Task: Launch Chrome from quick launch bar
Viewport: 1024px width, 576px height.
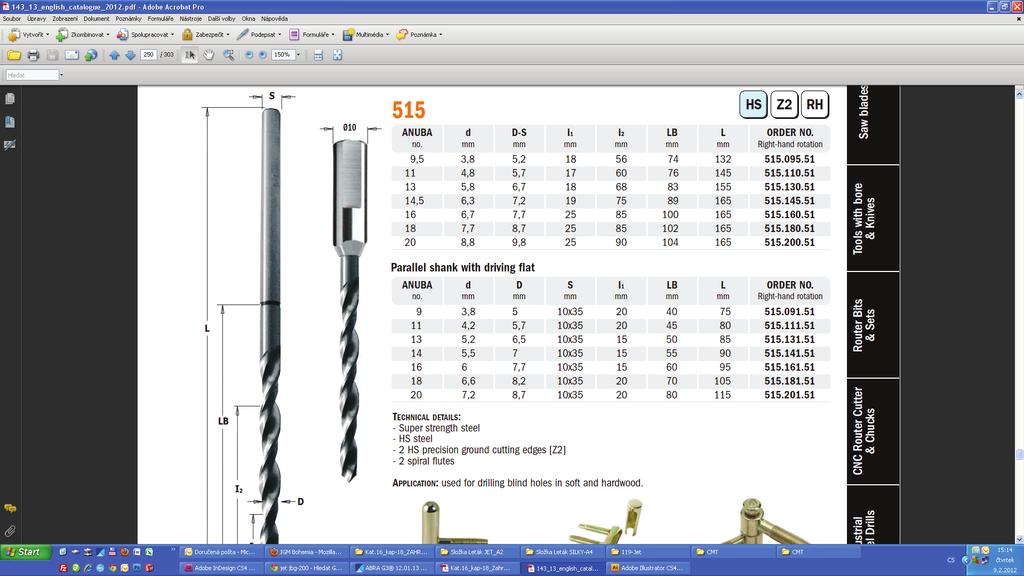Action: (112, 568)
